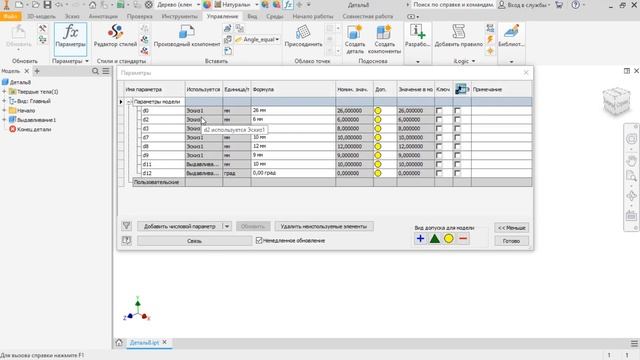Open the Редактор стилей styles editor
The width and height of the screenshot is (640, 360).
tap(115, 37)
